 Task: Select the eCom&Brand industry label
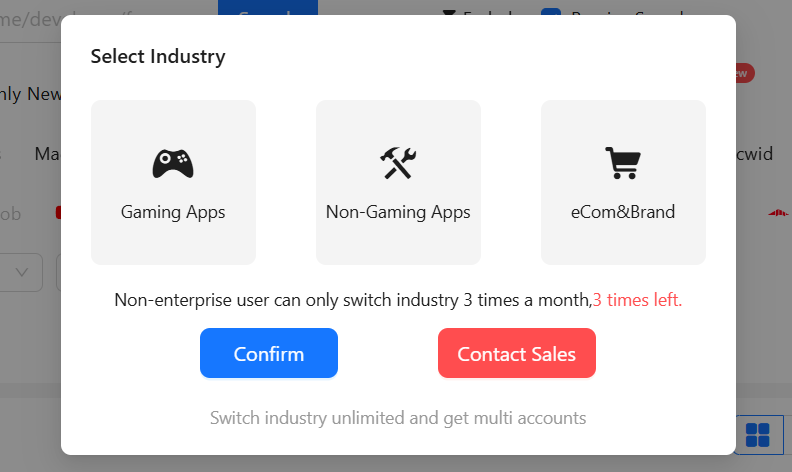pos(623,212)
